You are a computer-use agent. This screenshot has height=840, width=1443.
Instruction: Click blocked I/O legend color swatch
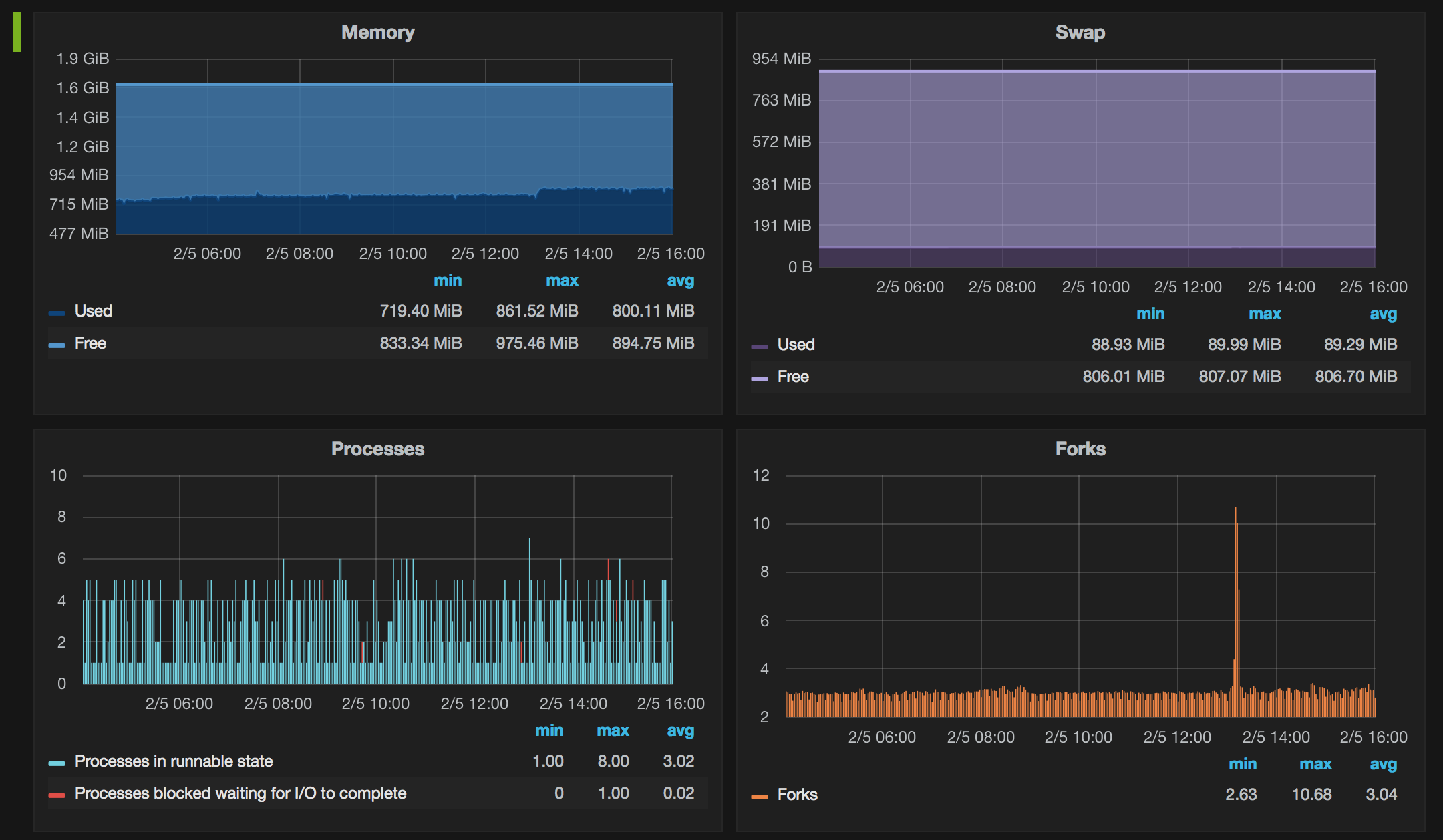click(x=57, y=795)
